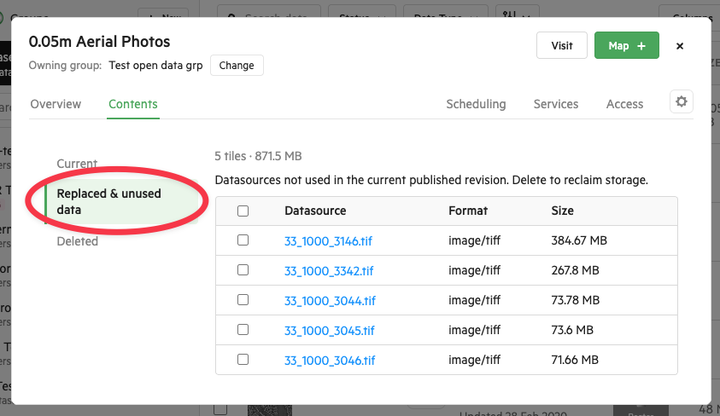Click the 73.78 MB size value
This screenshot has width=720, height=416.
(575, 300)
